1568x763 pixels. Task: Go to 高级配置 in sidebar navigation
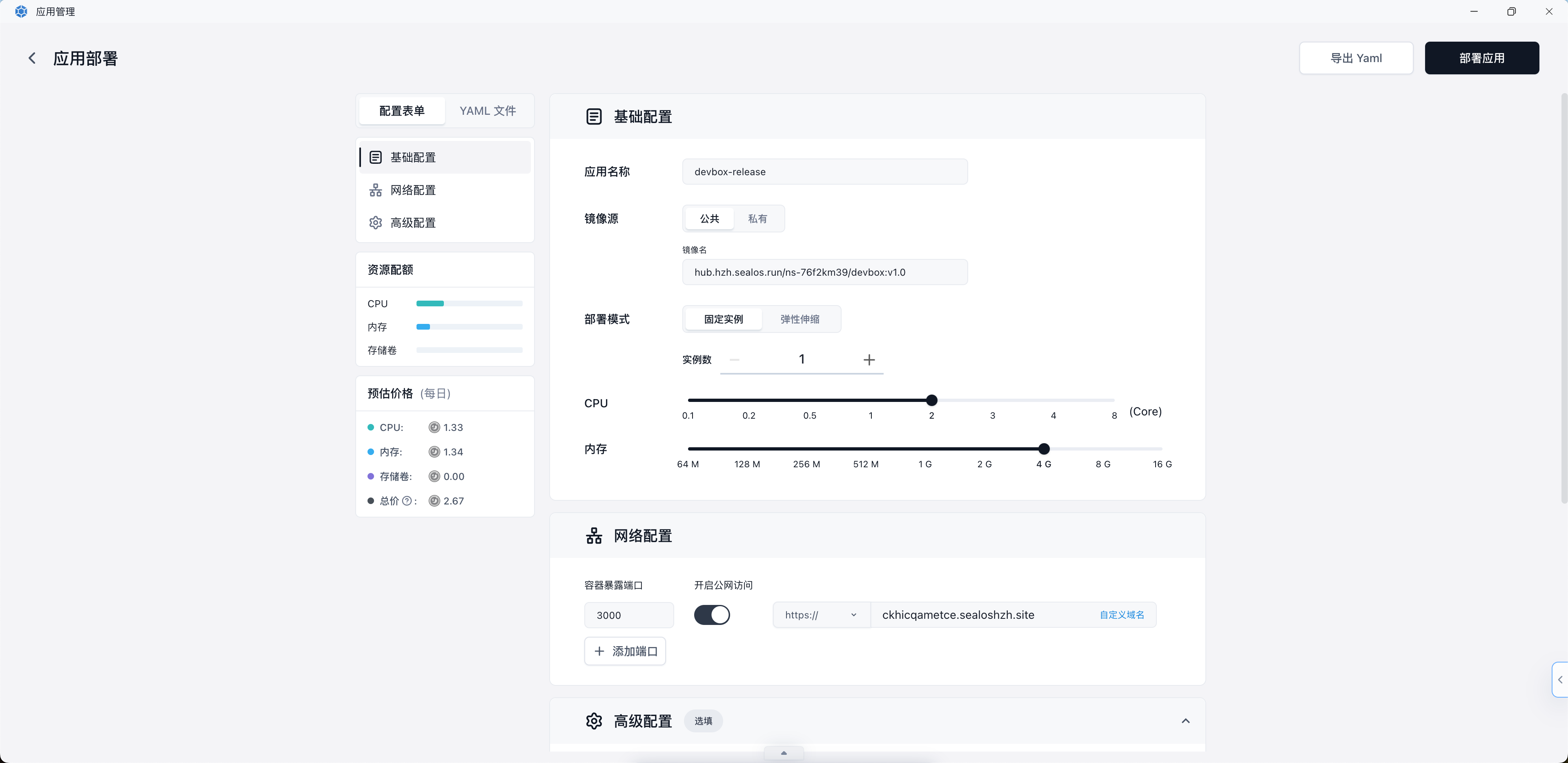pos(445,223)
